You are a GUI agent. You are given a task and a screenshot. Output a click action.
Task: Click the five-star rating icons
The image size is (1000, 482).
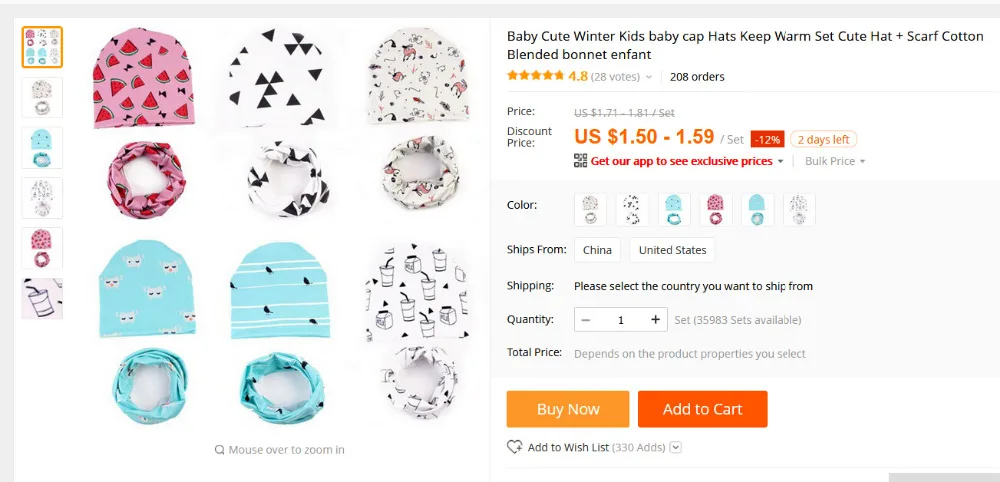point(535,76)
